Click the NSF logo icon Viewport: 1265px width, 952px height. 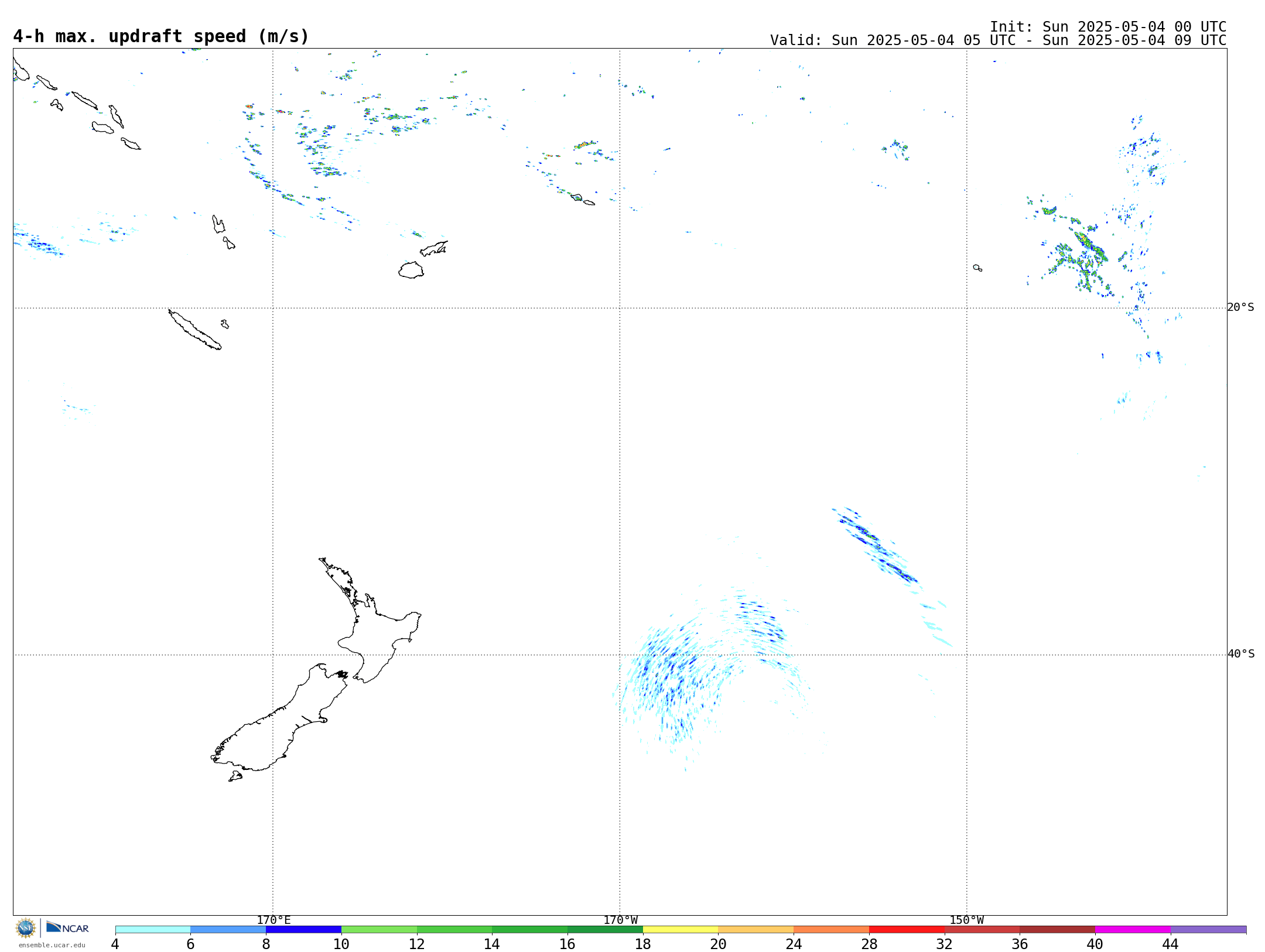pos(26,928)
